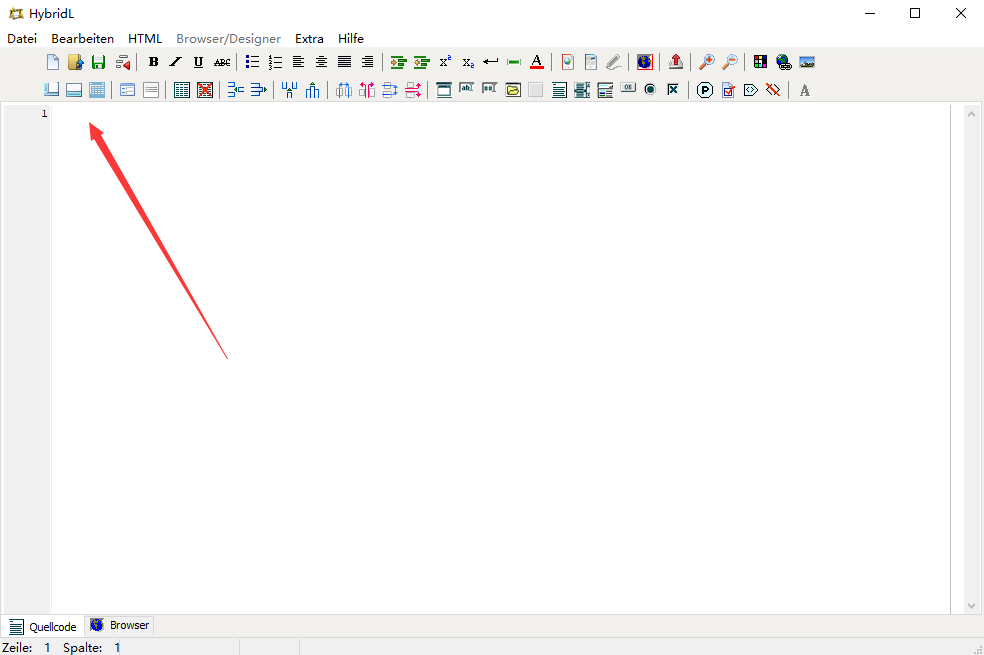This screenshot has width=984, height=655.
Task: Insert a text input field with the ab| icon
Action: pos(467,89)
